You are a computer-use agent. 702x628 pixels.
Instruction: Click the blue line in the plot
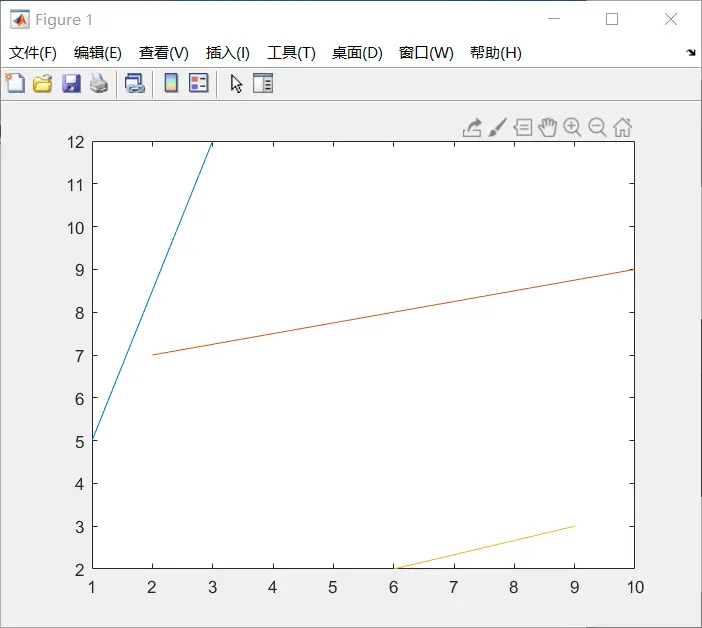152,291
